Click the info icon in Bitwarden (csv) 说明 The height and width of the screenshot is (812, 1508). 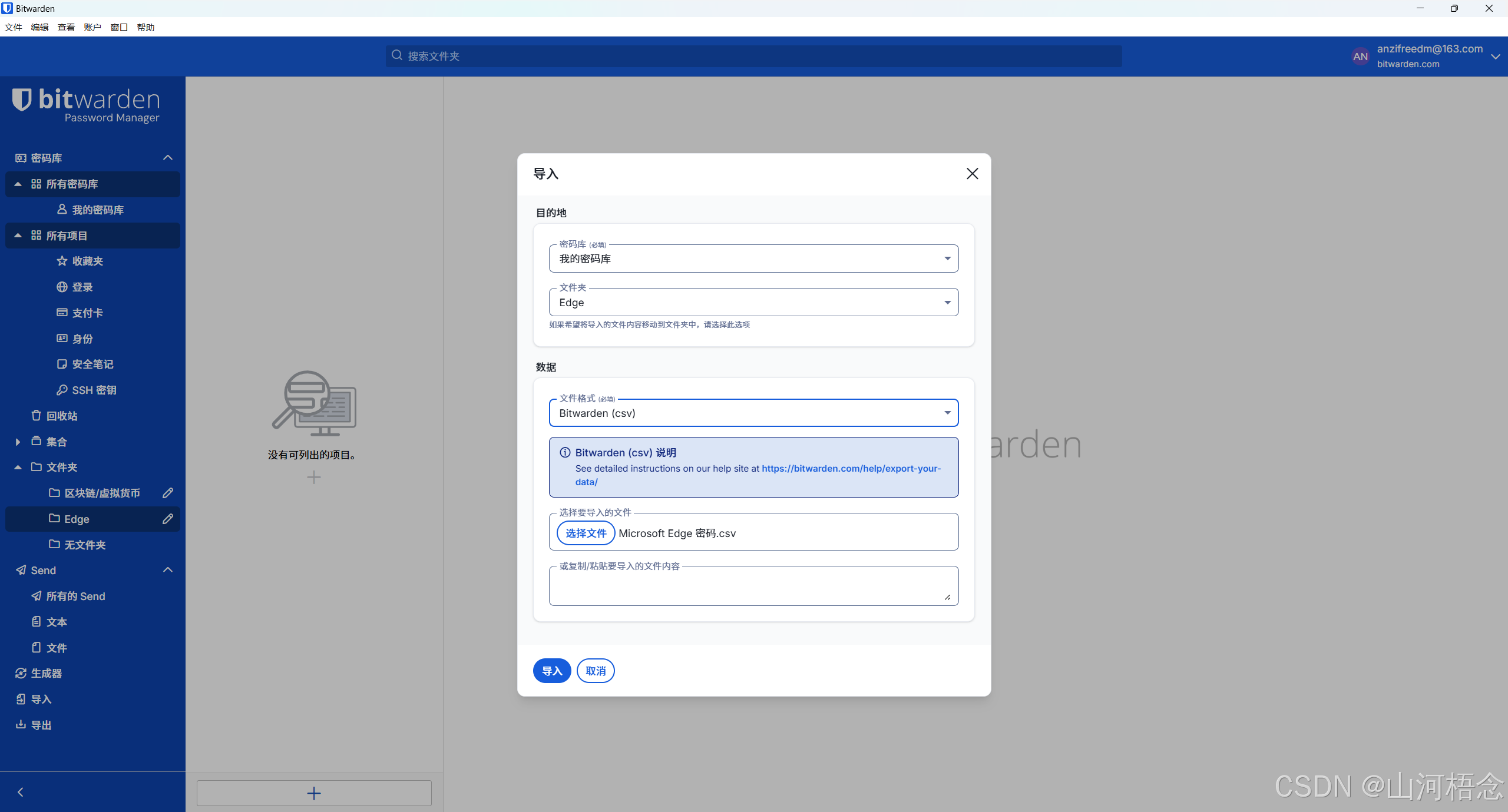[x=565, y=452]
